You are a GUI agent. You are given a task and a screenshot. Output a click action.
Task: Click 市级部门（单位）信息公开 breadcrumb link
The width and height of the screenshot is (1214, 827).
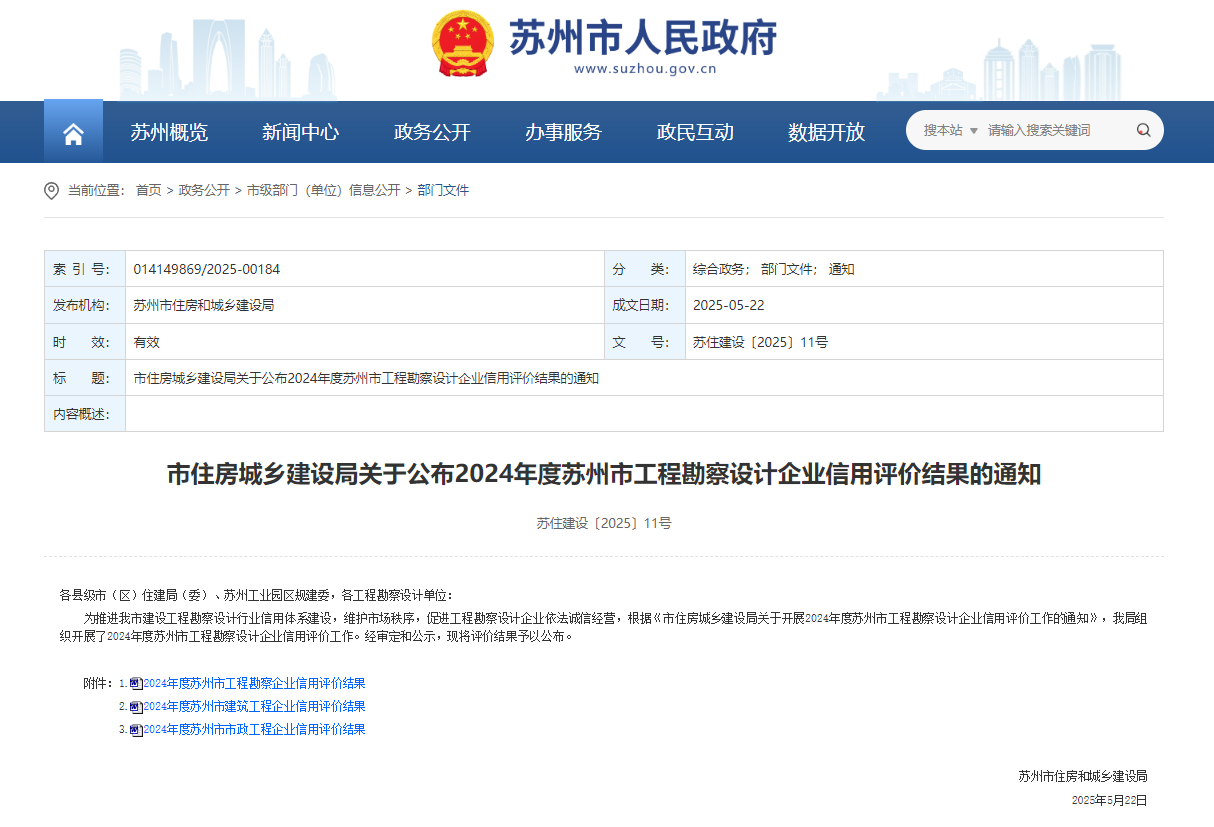coord(323,190)
